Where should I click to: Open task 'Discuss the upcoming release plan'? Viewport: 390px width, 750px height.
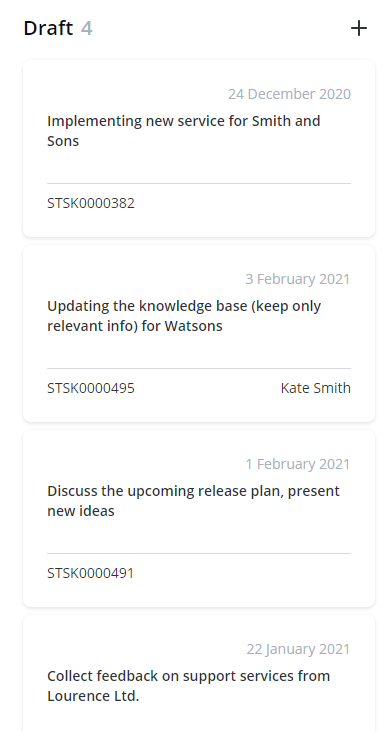(193, 501)
